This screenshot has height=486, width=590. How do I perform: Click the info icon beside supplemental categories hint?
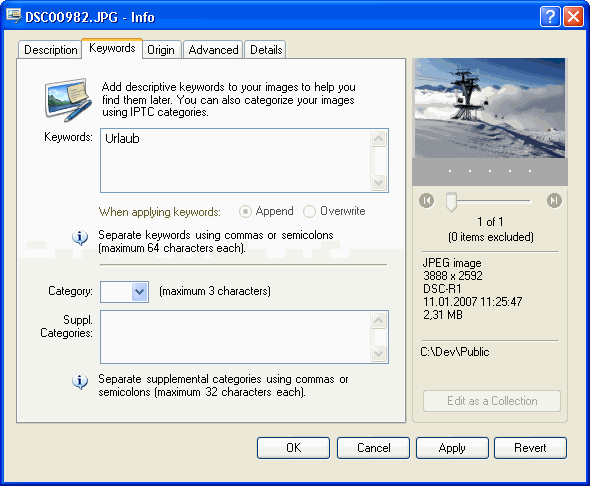tap(80, 381)
